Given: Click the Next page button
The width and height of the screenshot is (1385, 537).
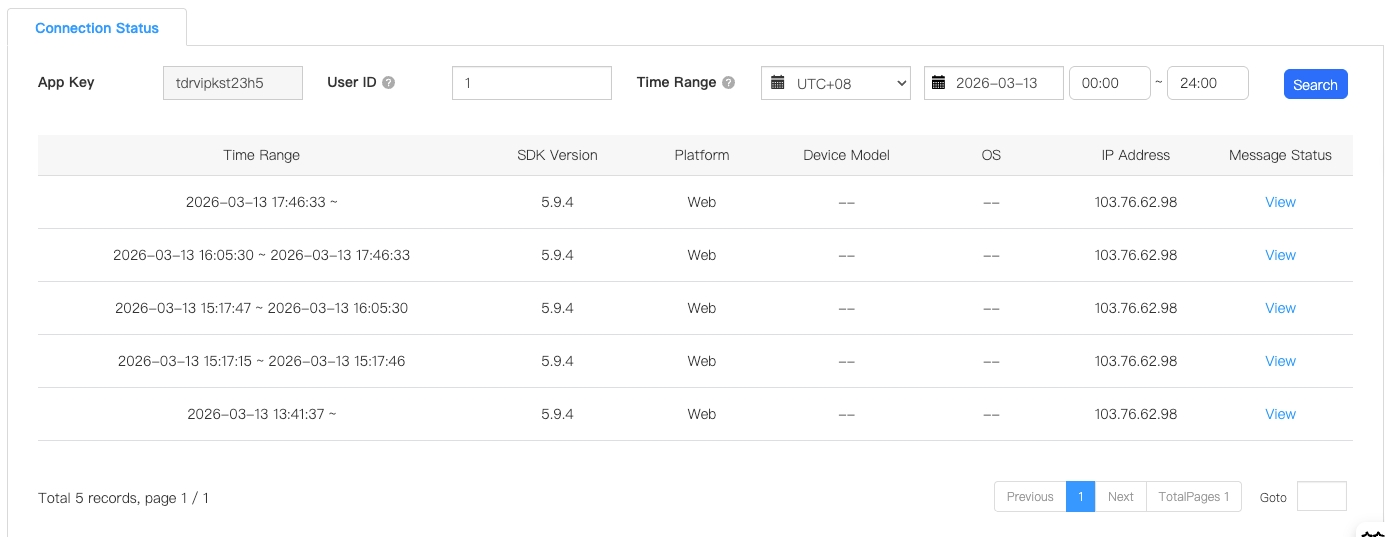Looking at the screenshot, I should coord(1120,497).
